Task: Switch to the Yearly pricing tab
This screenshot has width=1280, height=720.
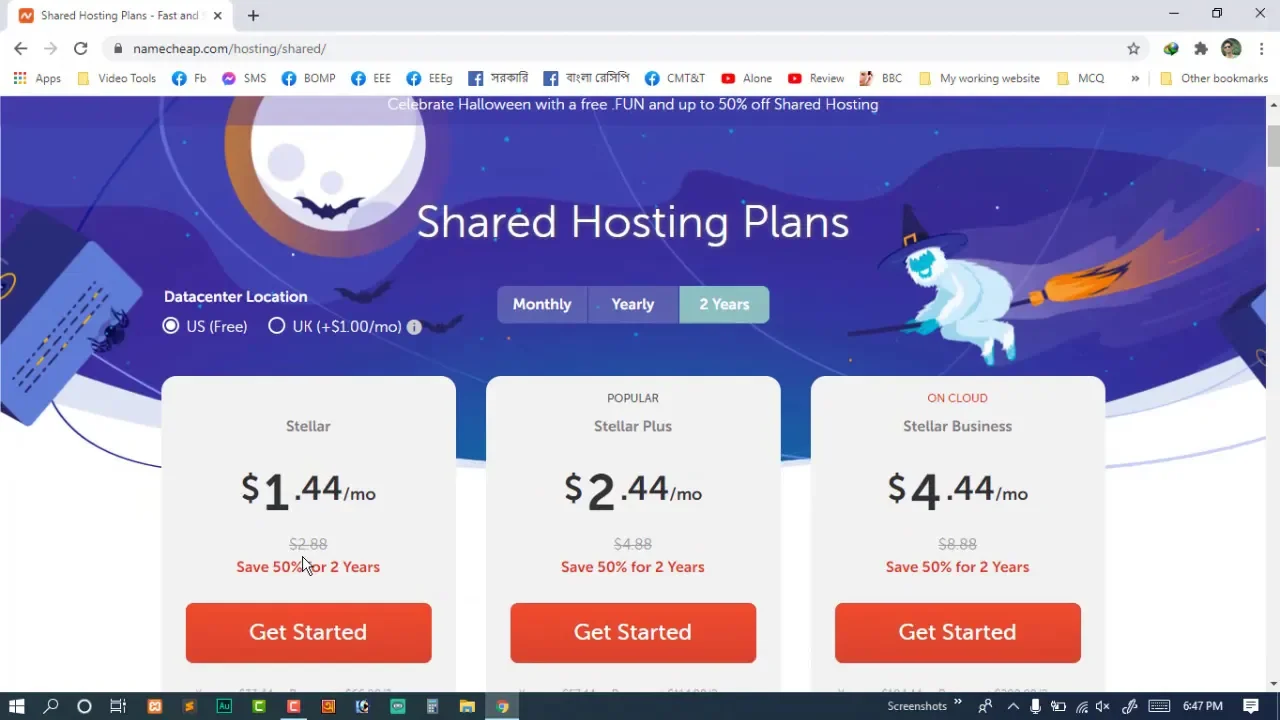Action: [x=633, y=304]
